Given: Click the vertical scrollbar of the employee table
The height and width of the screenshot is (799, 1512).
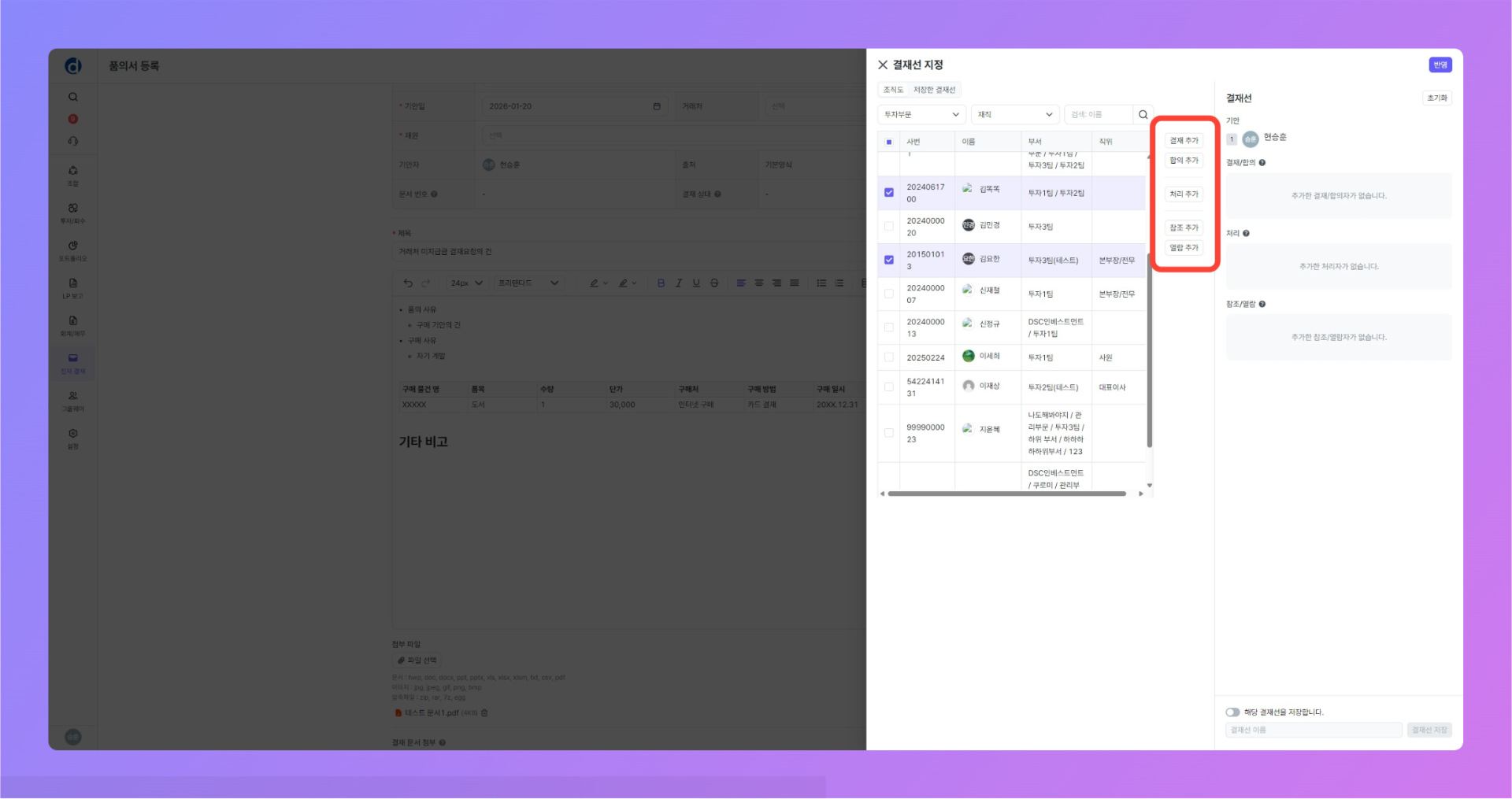Looking at the screenshot, I should pos(1150,350).
